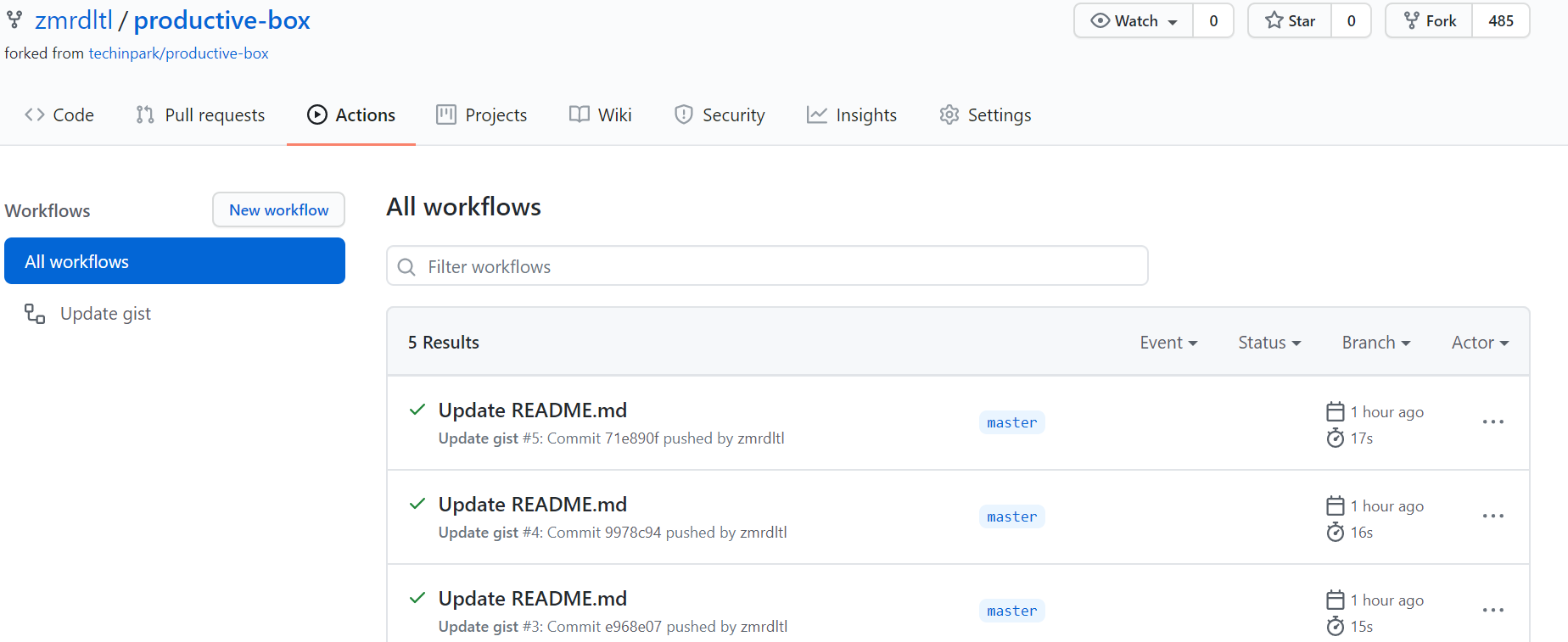
Task: View the watcher count next to Watch
Action: tap(1213, 21)
